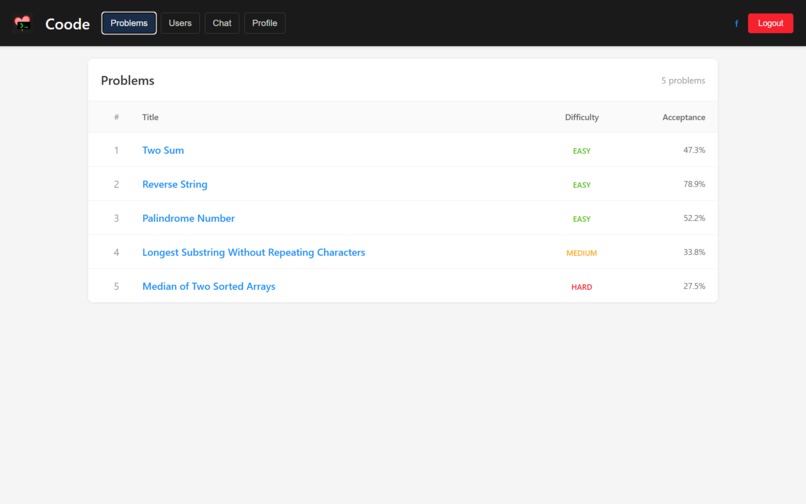806x504 pixels.
Task: Click the Logout button
Action: 770,23
